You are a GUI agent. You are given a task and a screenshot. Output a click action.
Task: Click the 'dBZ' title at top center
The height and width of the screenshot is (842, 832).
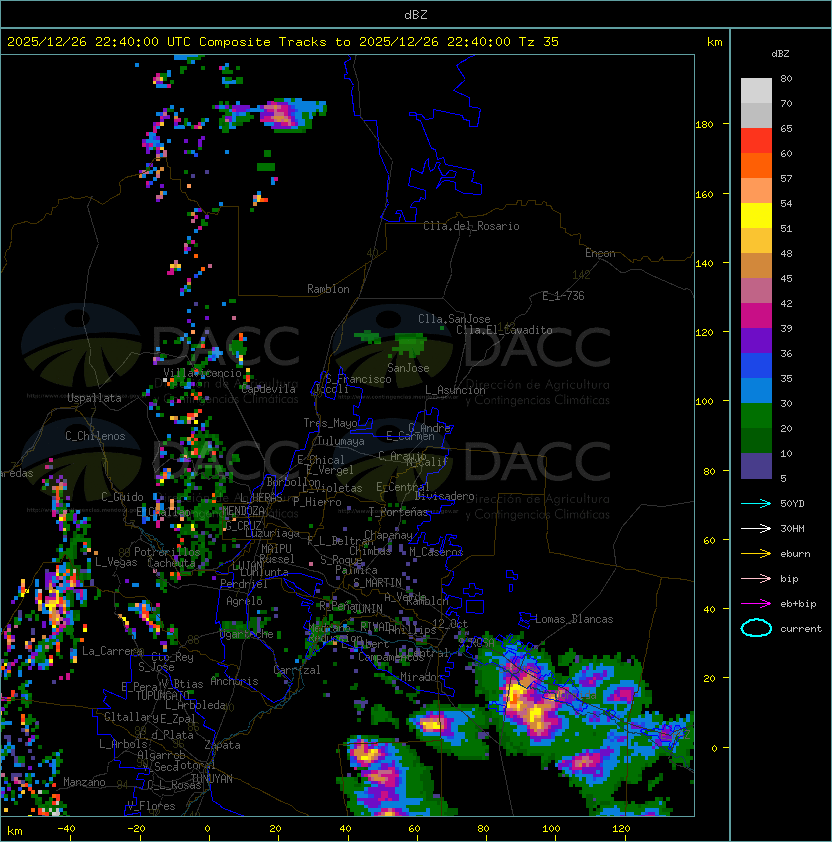click(x=416, y=14)
